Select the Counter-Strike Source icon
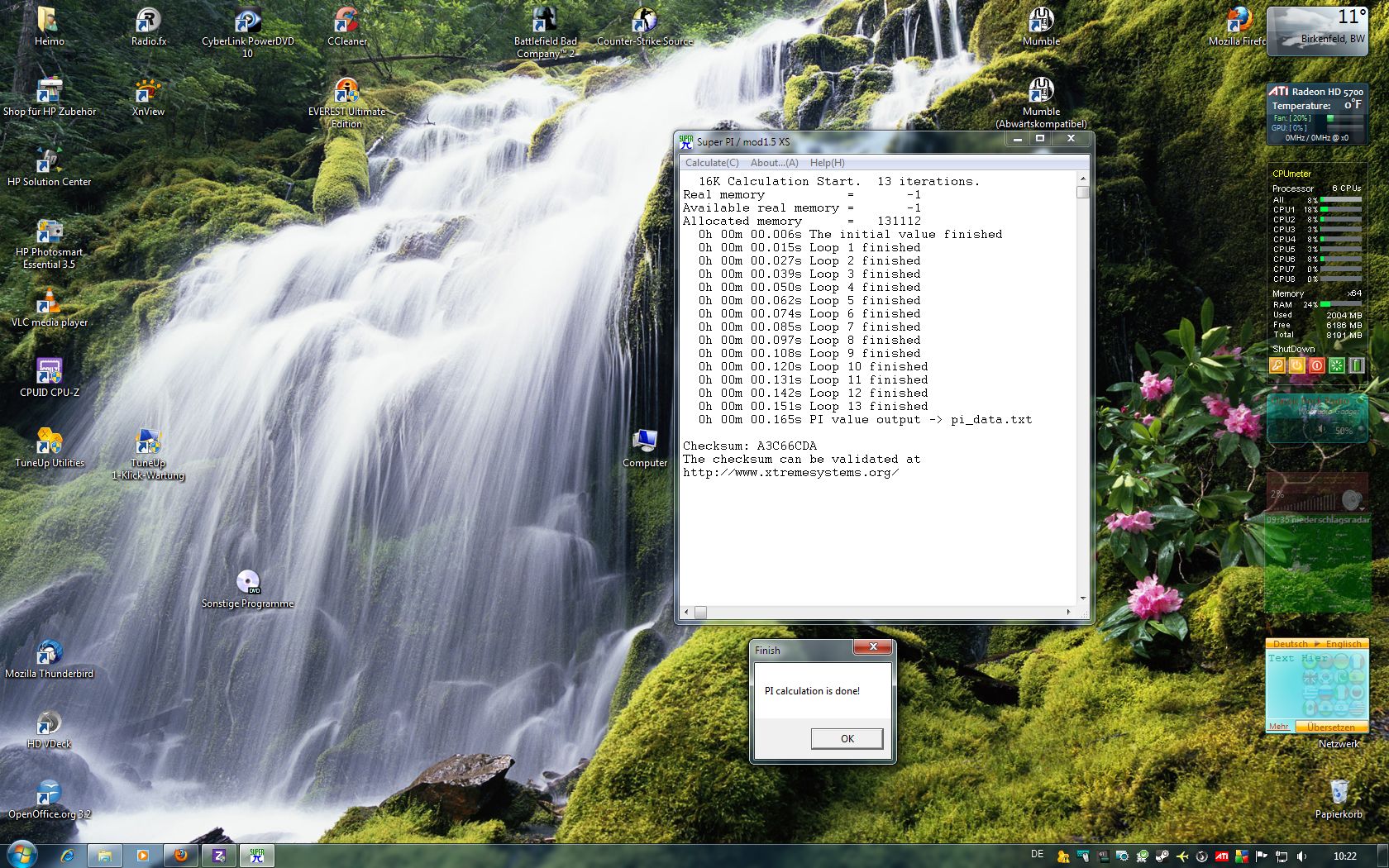Image resolution: width=1389 pixels, height=868 pixels. (644, 21)
